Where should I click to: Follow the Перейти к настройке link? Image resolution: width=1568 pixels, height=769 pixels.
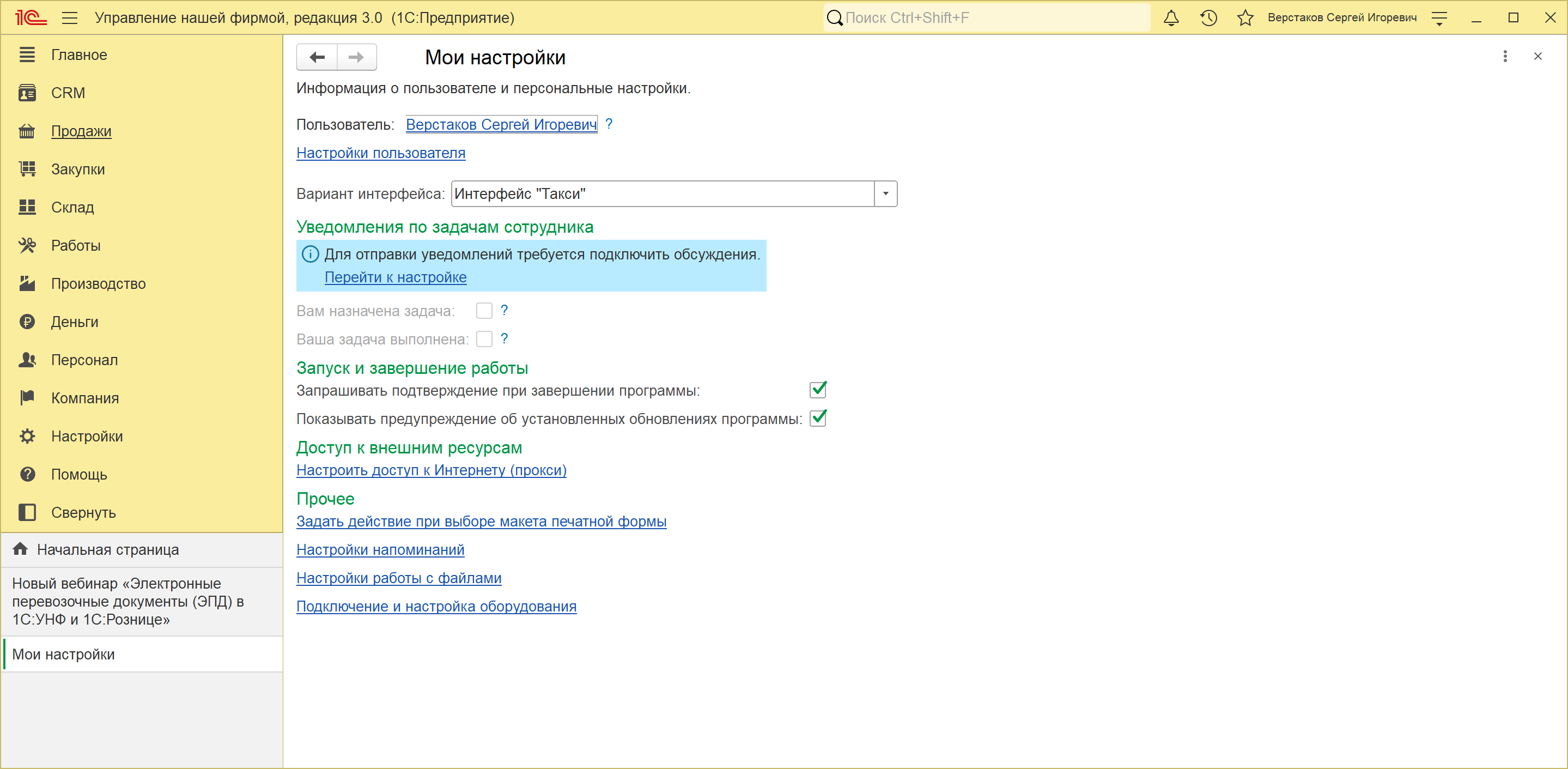(x=396, y=277)
